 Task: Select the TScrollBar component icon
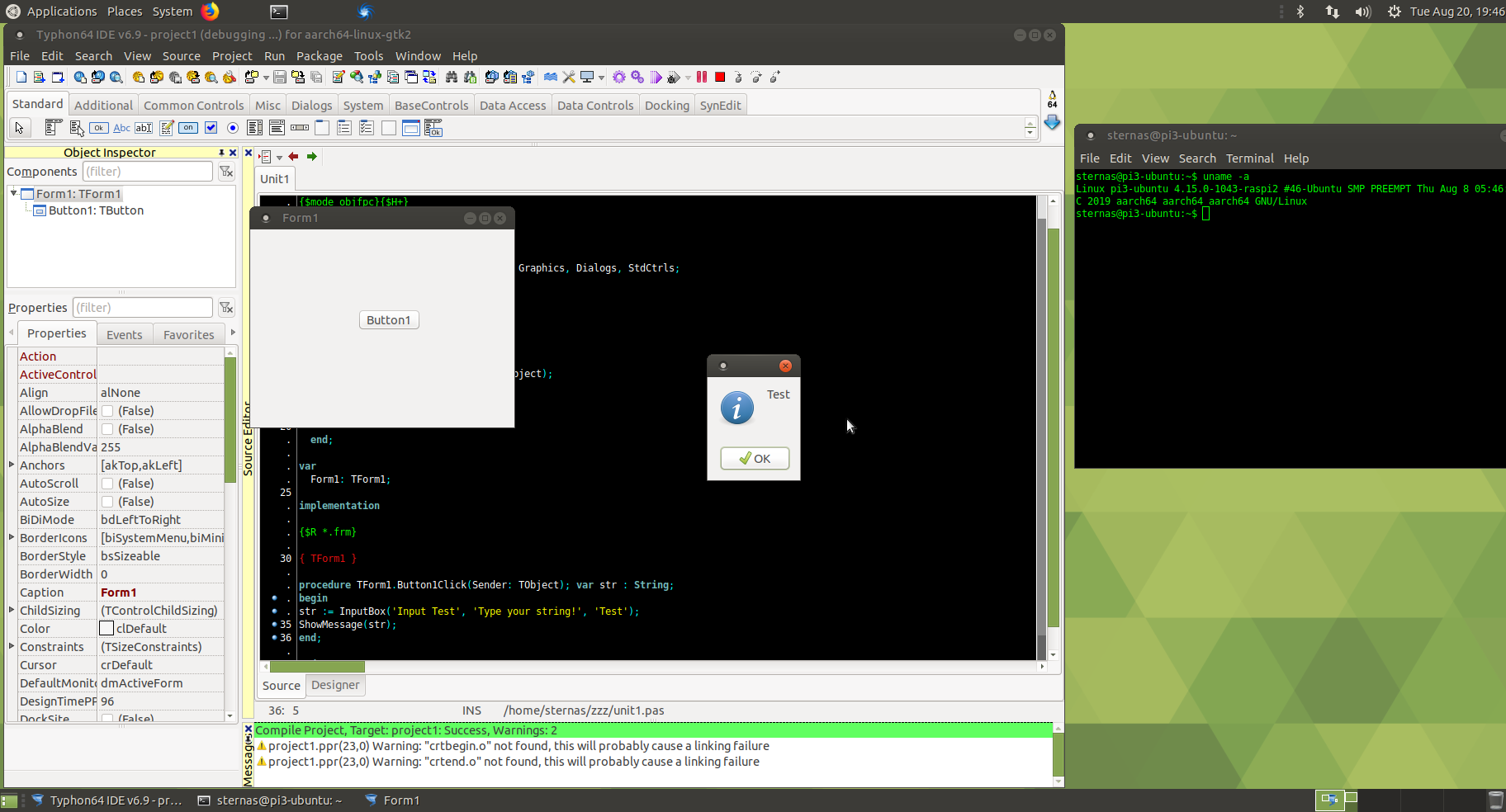pos(300,128)
